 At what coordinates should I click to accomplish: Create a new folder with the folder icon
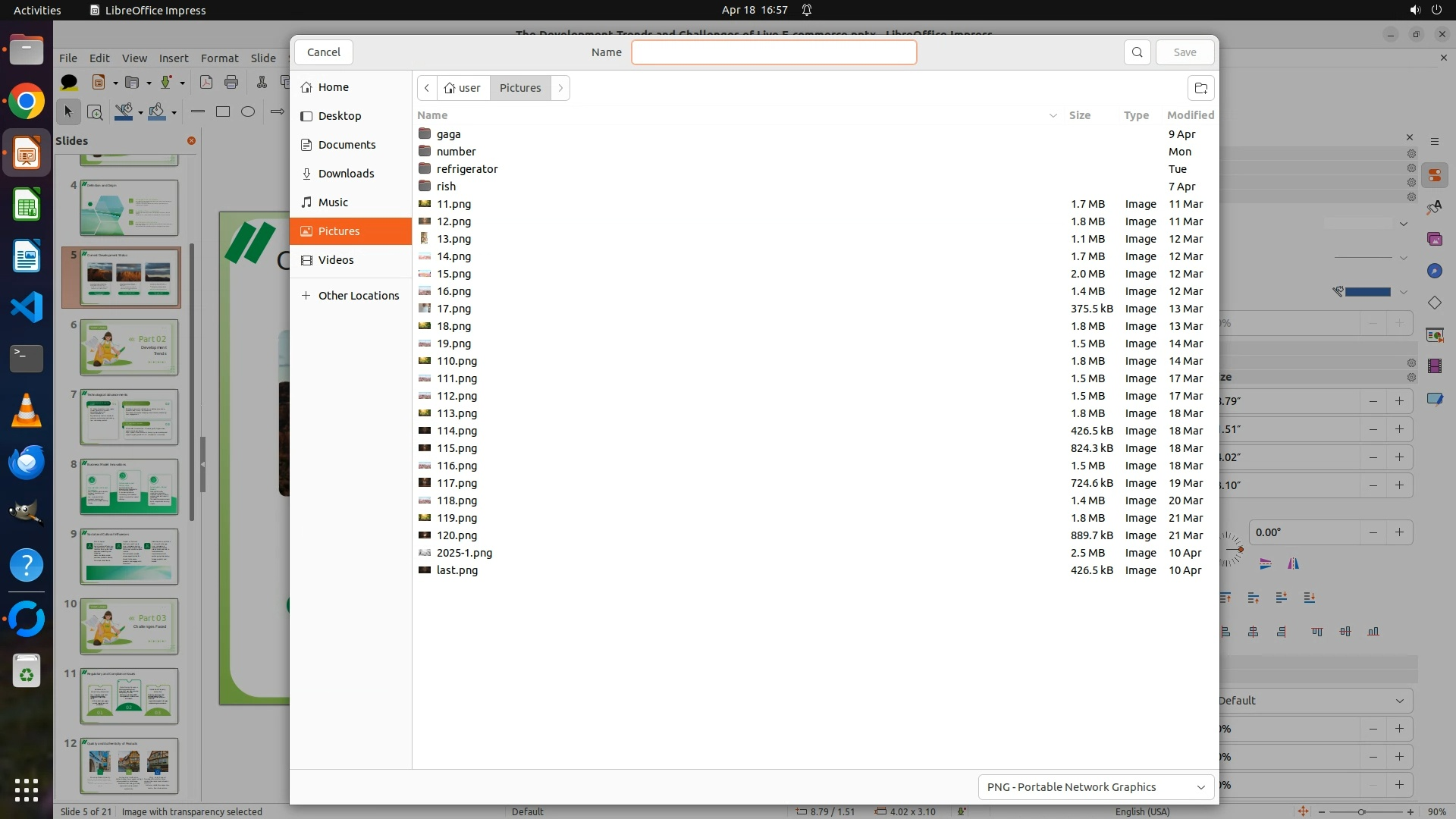click(x=1200, y=88)
